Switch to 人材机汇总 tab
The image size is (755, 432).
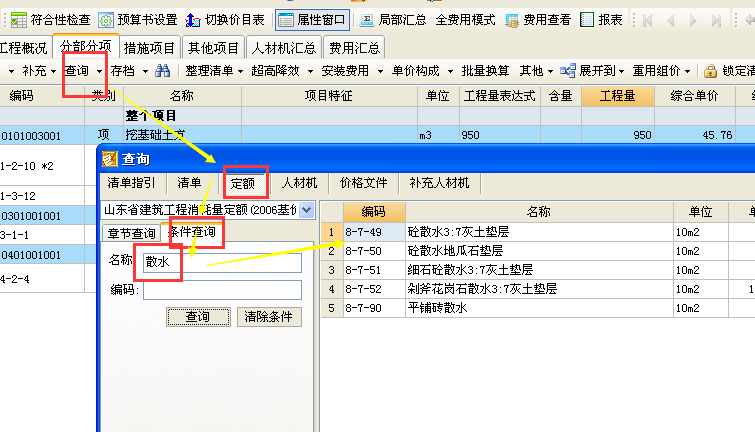pos(284,48)
